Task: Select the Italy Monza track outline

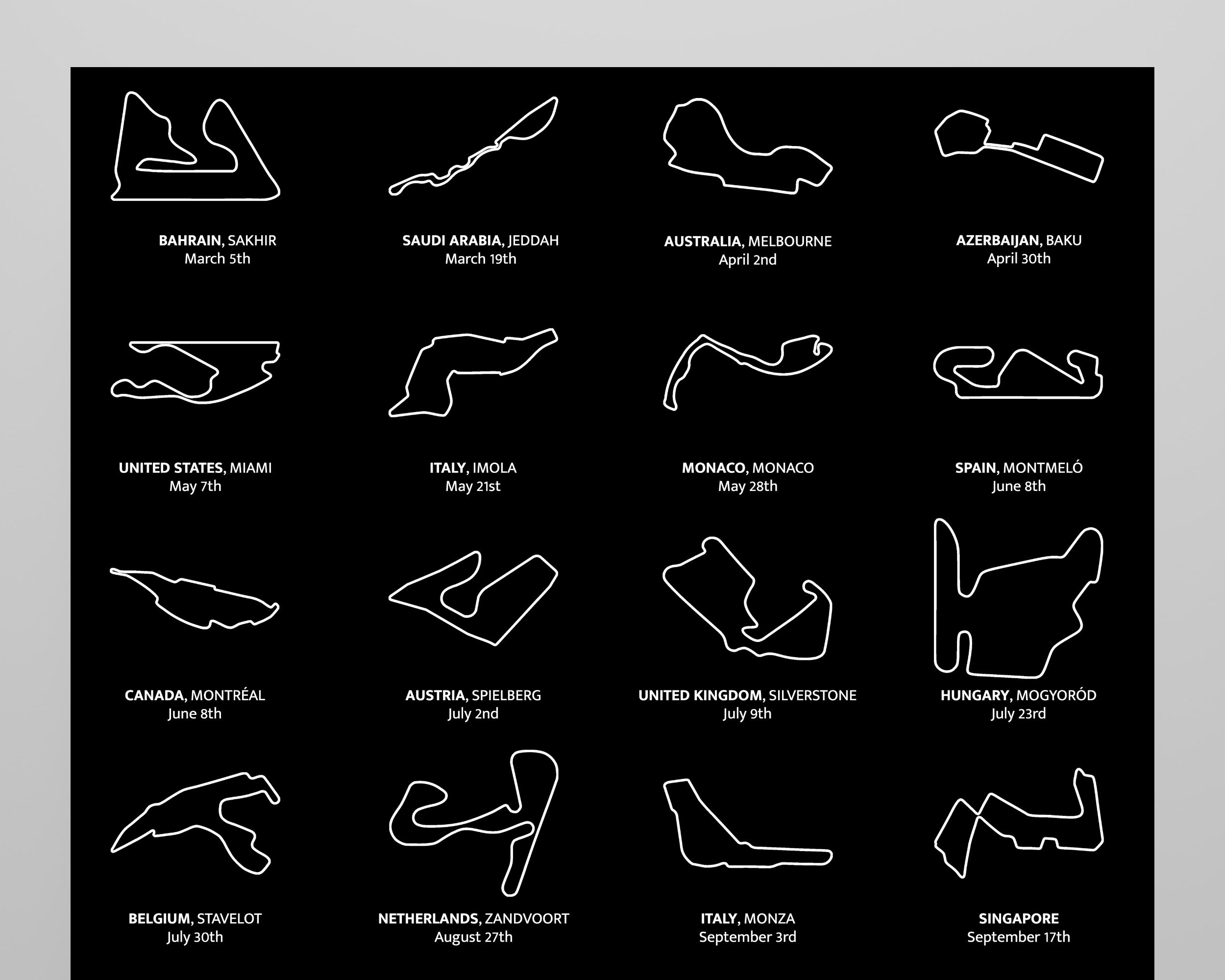Action: coord(748,823)
